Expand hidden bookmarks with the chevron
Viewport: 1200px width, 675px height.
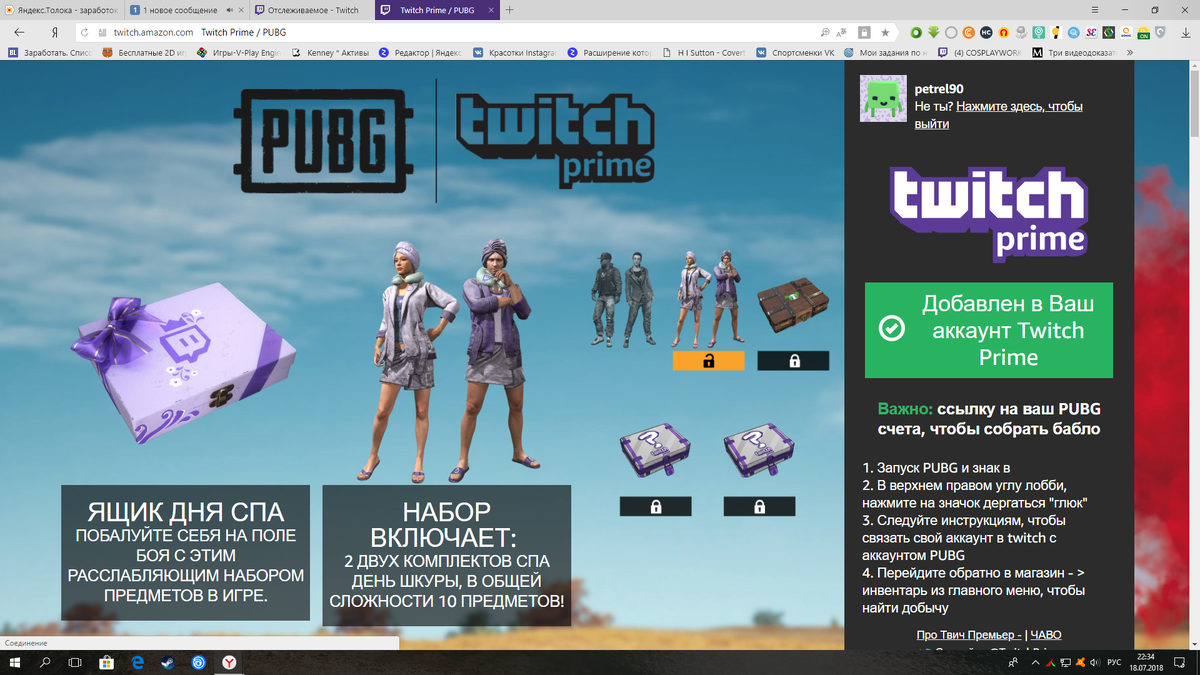[x=1132, y=52]
